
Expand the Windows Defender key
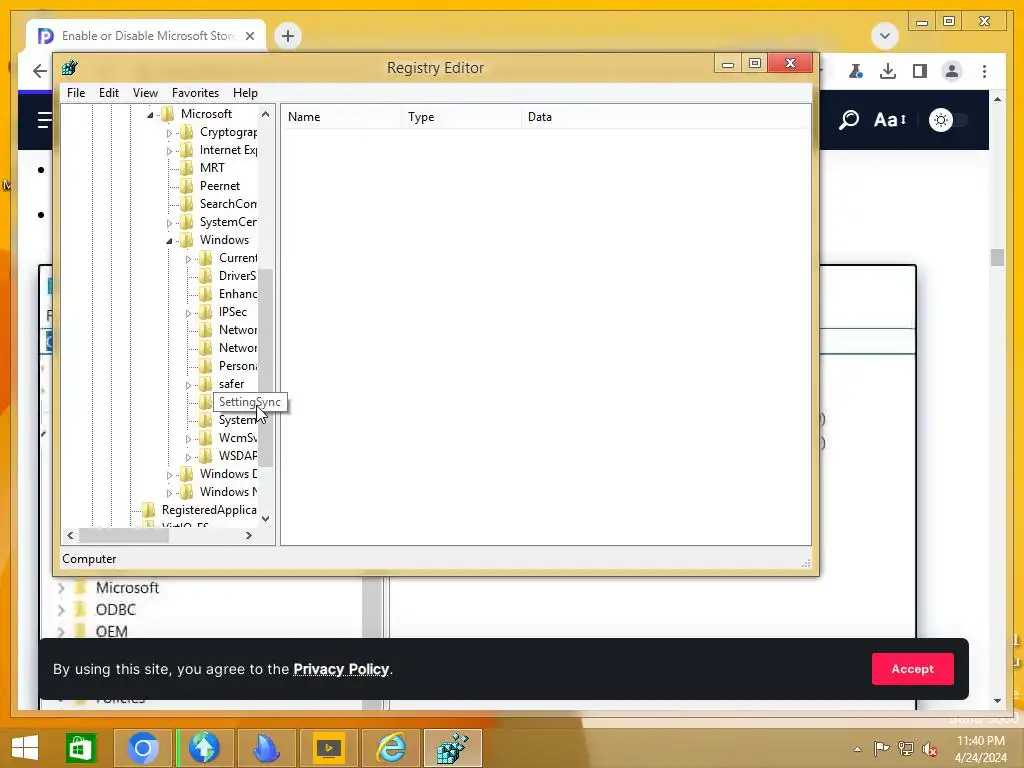169,475
